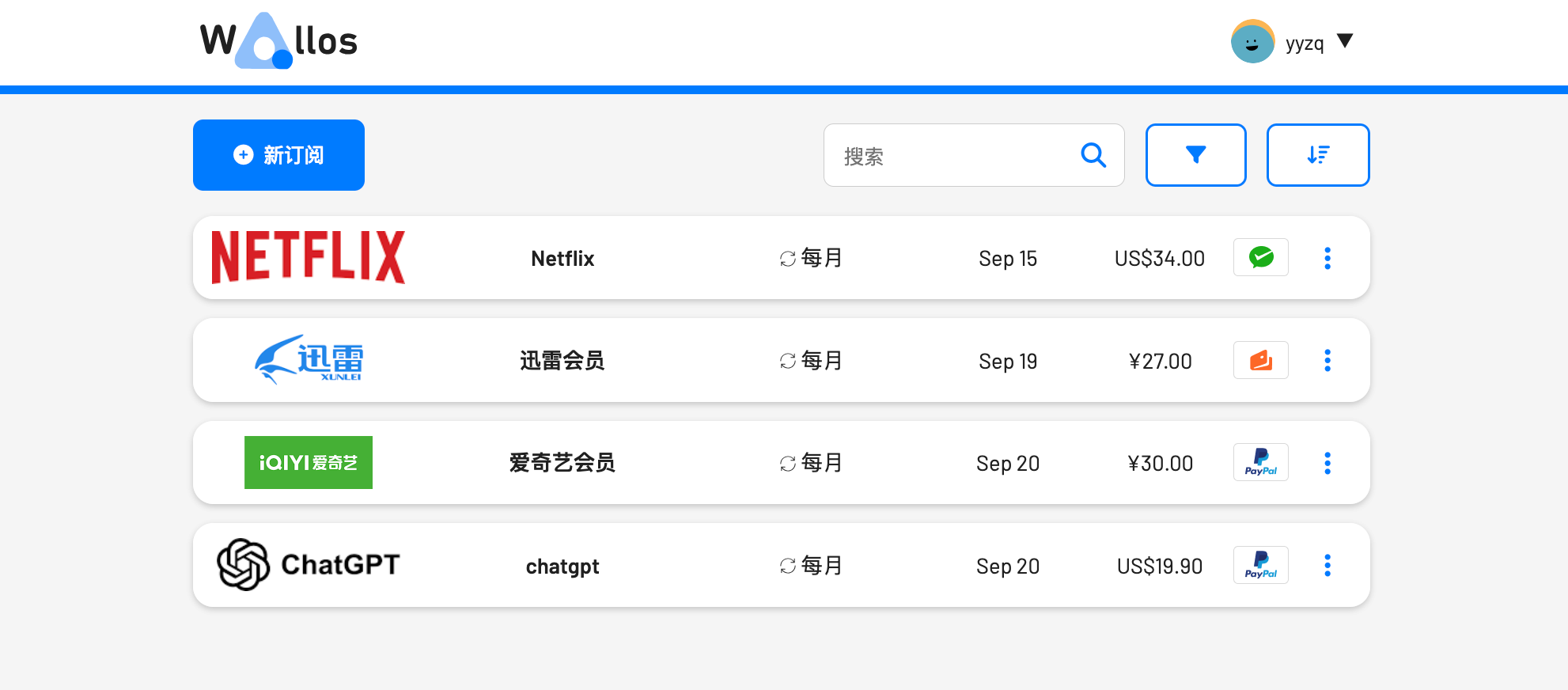Open the three-dot menu for 爱奇艺会员
The image size is (1568, 690).
(x=1327, y=463)
